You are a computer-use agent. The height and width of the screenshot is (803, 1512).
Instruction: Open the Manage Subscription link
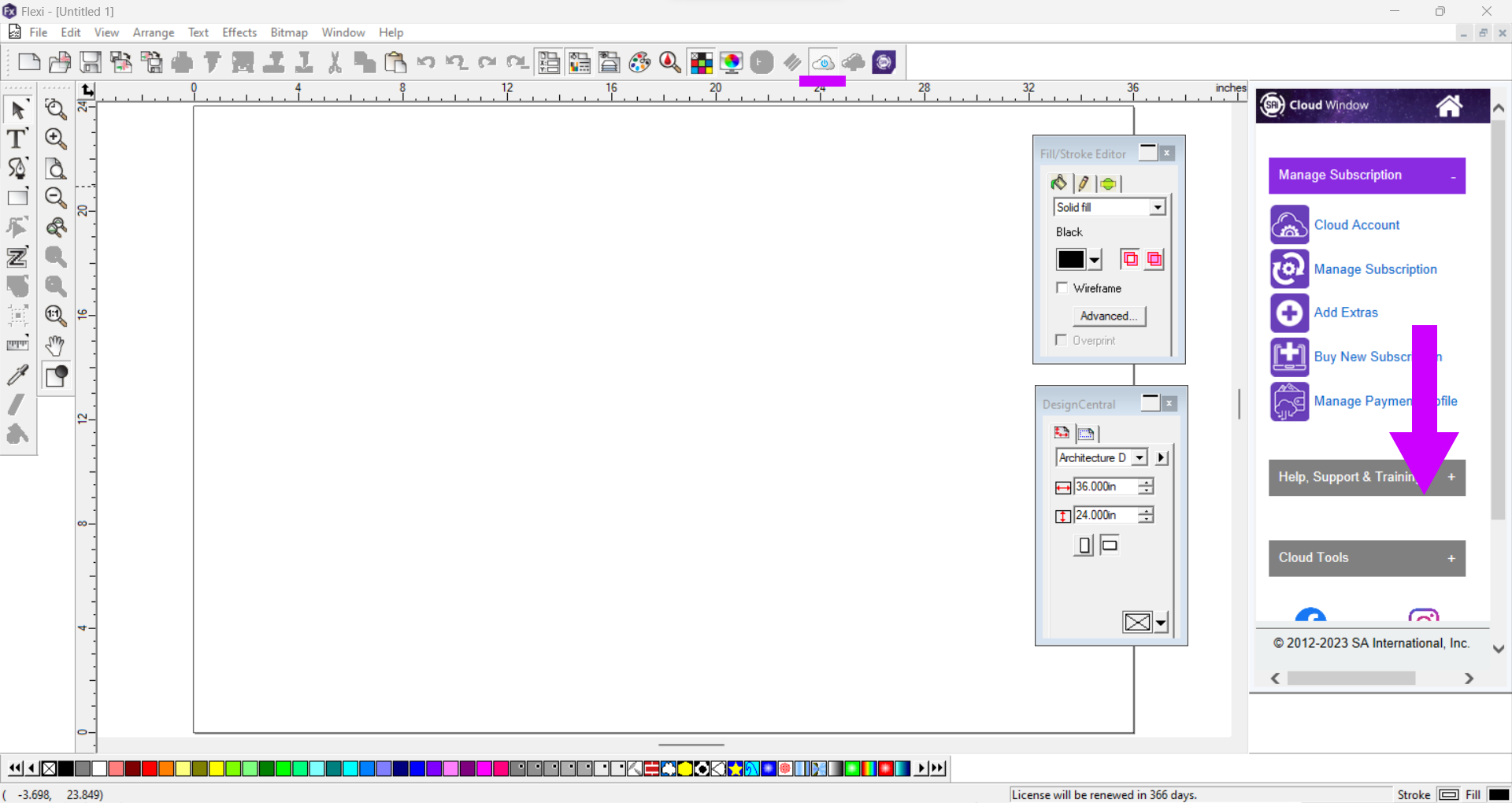click(x=1375, y=269)
